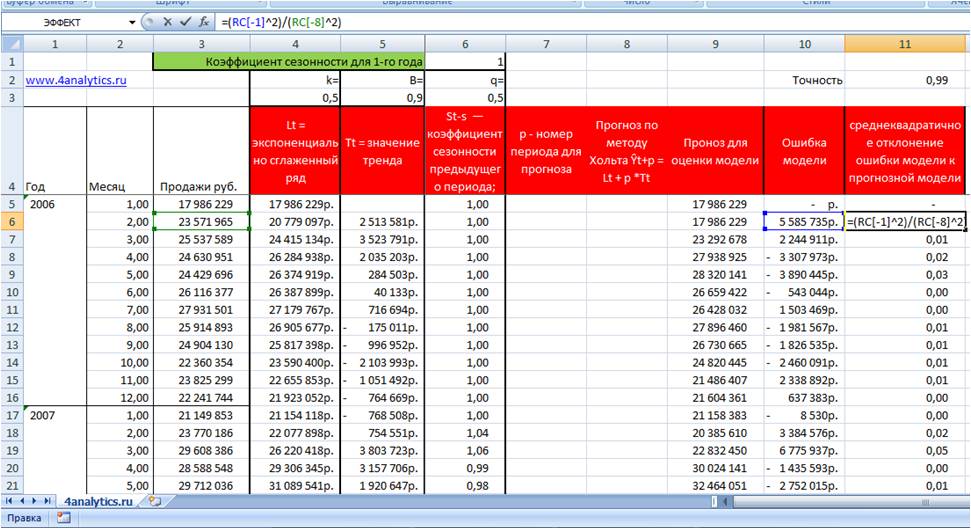Confirm the formula with the checkmark icon
Screen dimensions: 971x529
click(185, 22)
